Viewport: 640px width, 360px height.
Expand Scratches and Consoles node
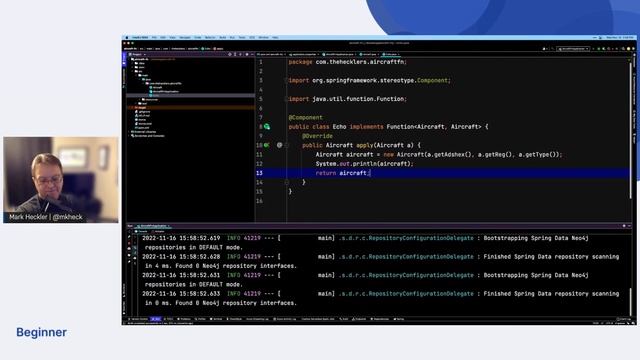pyautogui.click(x=129, y=136)
